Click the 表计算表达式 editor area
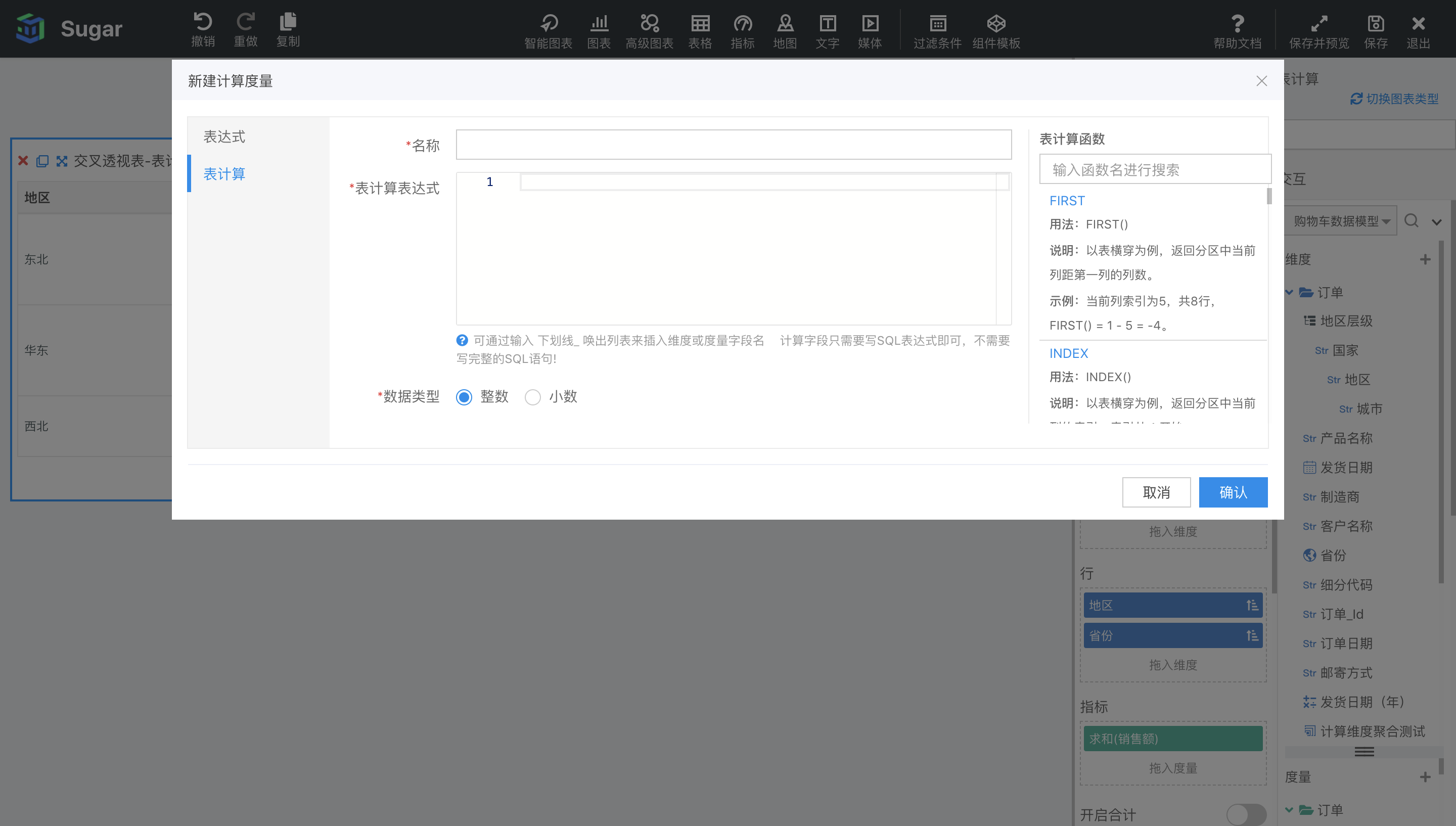 pyautogui.click(x=734, y=249)
